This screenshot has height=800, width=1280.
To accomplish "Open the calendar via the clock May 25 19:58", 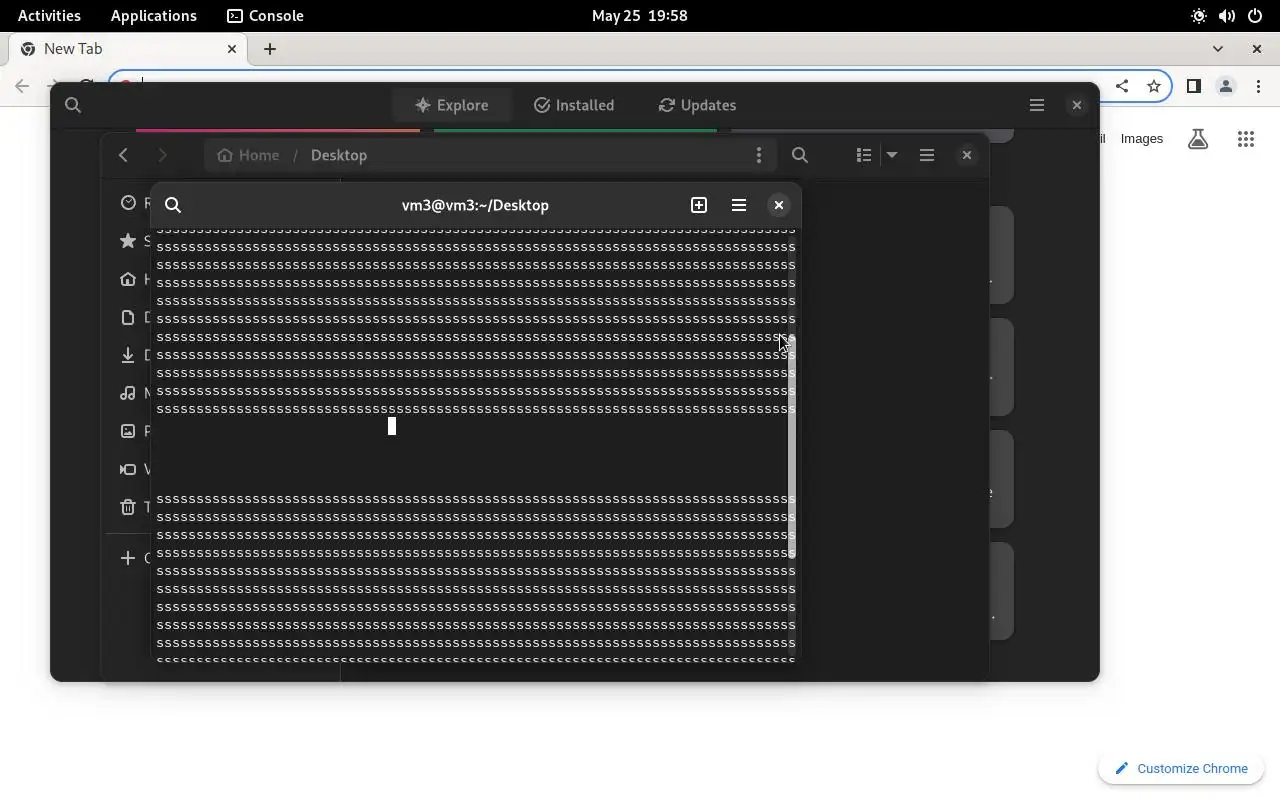I will [640, 16].
